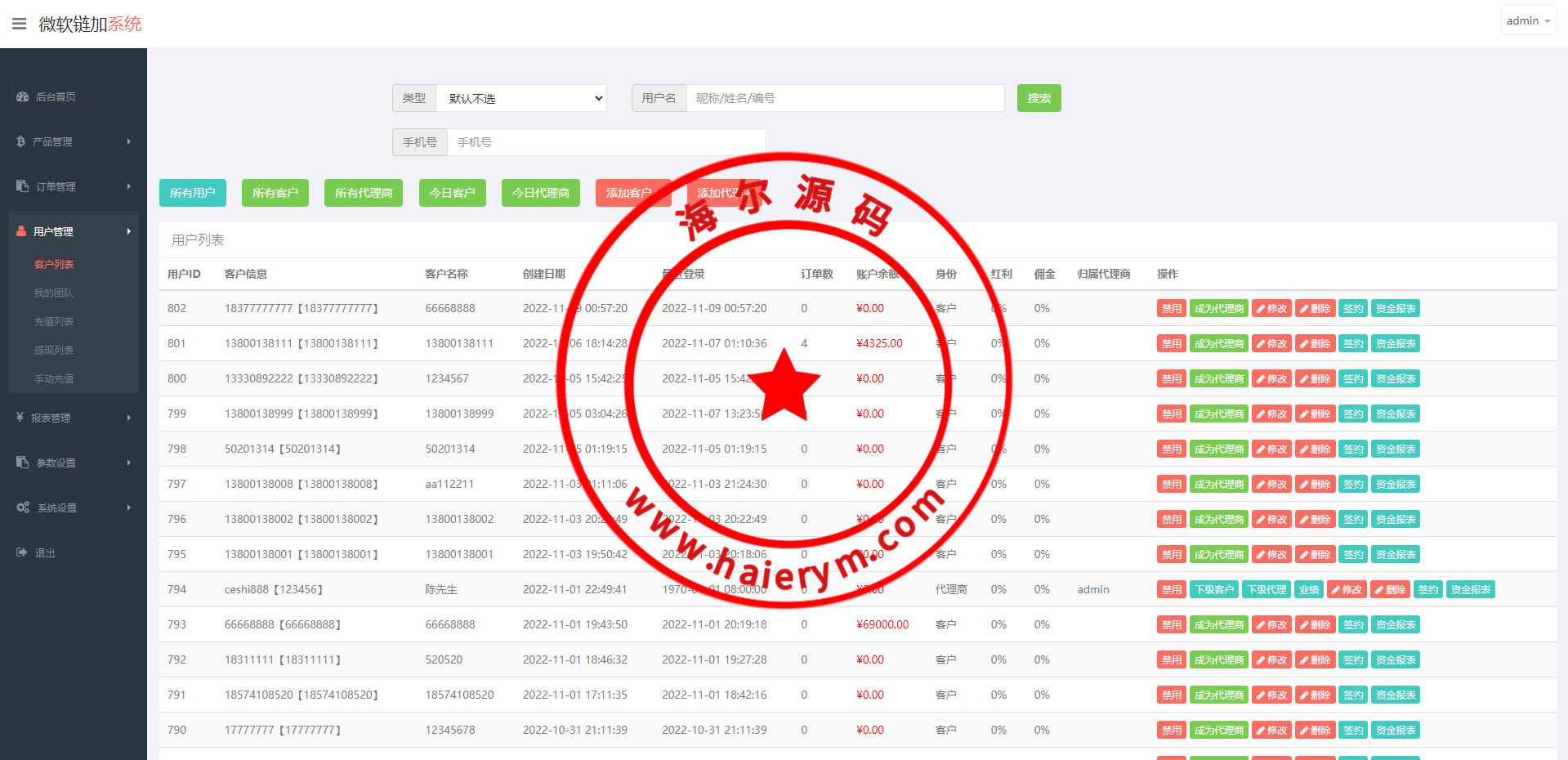Open 资金报表 for user 793
This screenshot has height=760, width=1568.
coord(1395,624)
